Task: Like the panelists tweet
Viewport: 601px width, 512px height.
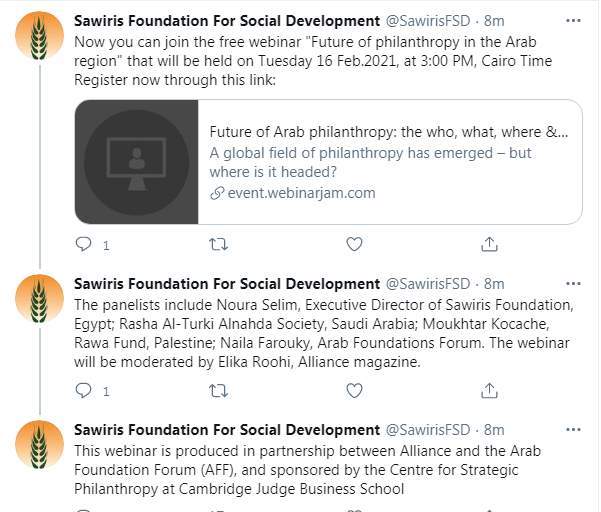Action: pos(353,390)
